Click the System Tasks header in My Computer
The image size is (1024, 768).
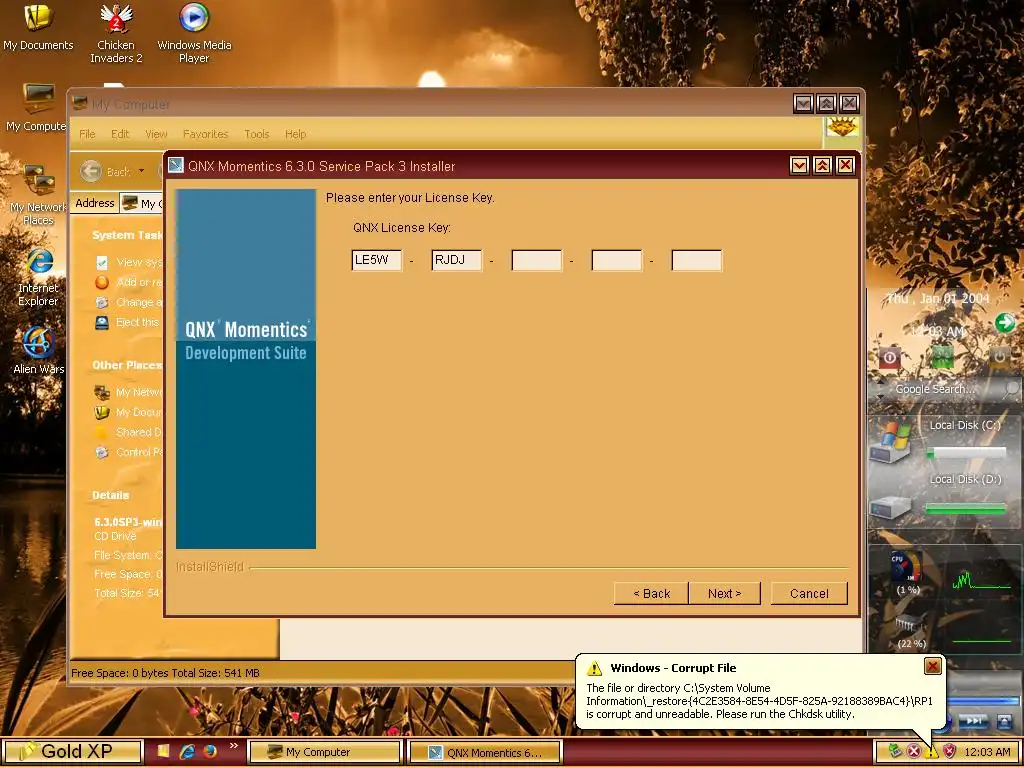pos(127,235)
